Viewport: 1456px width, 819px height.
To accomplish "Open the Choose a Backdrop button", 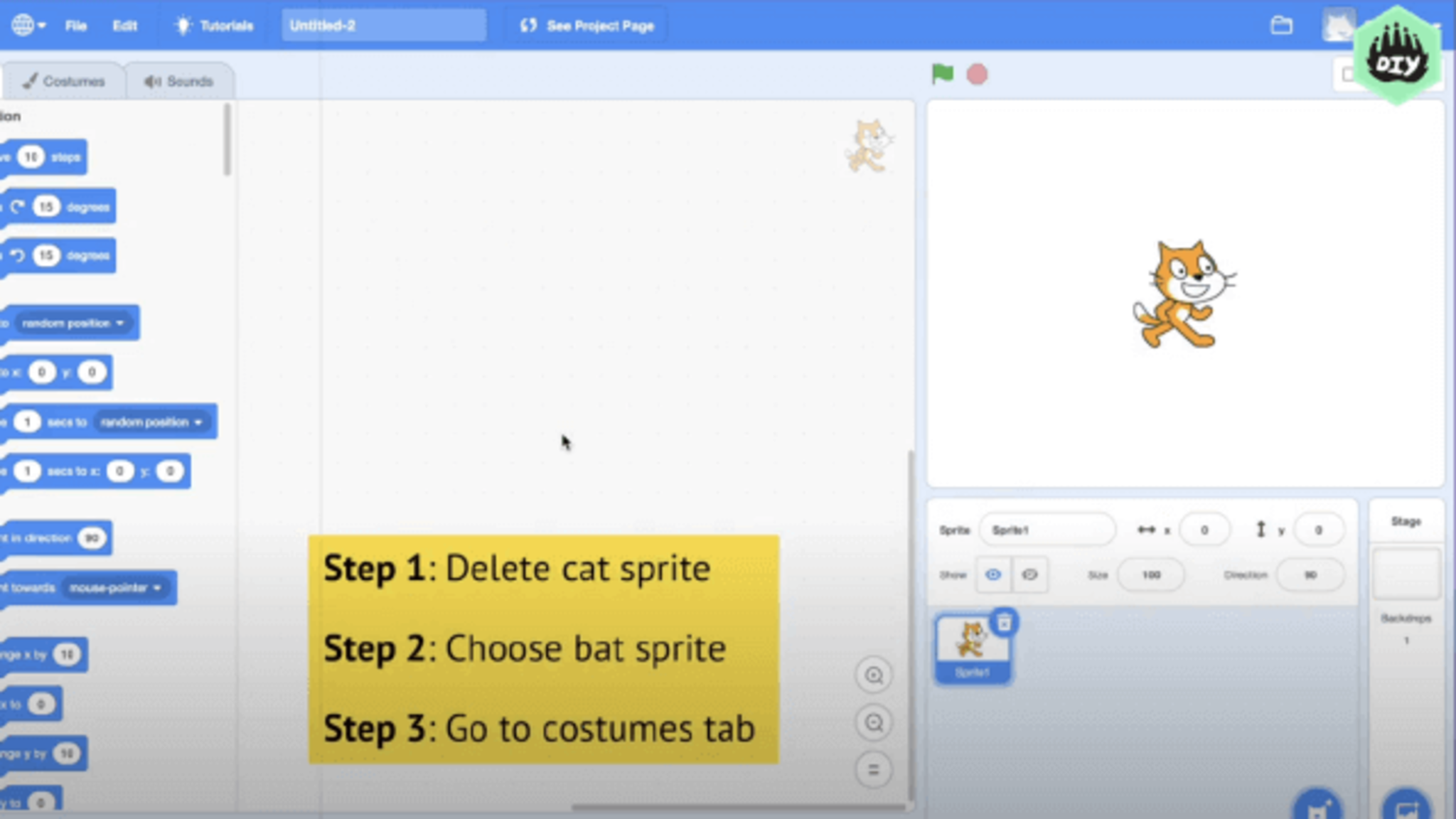I will (1406, 808).
